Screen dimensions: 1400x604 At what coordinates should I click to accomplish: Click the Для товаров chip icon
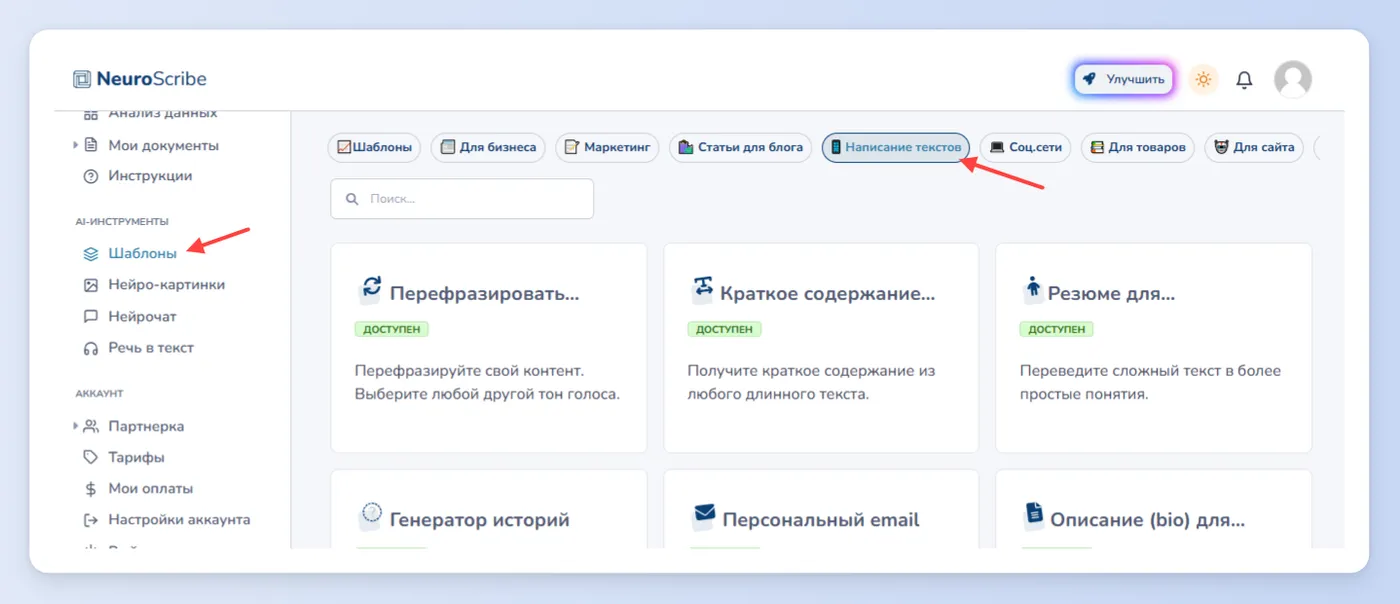point(1097,147)
